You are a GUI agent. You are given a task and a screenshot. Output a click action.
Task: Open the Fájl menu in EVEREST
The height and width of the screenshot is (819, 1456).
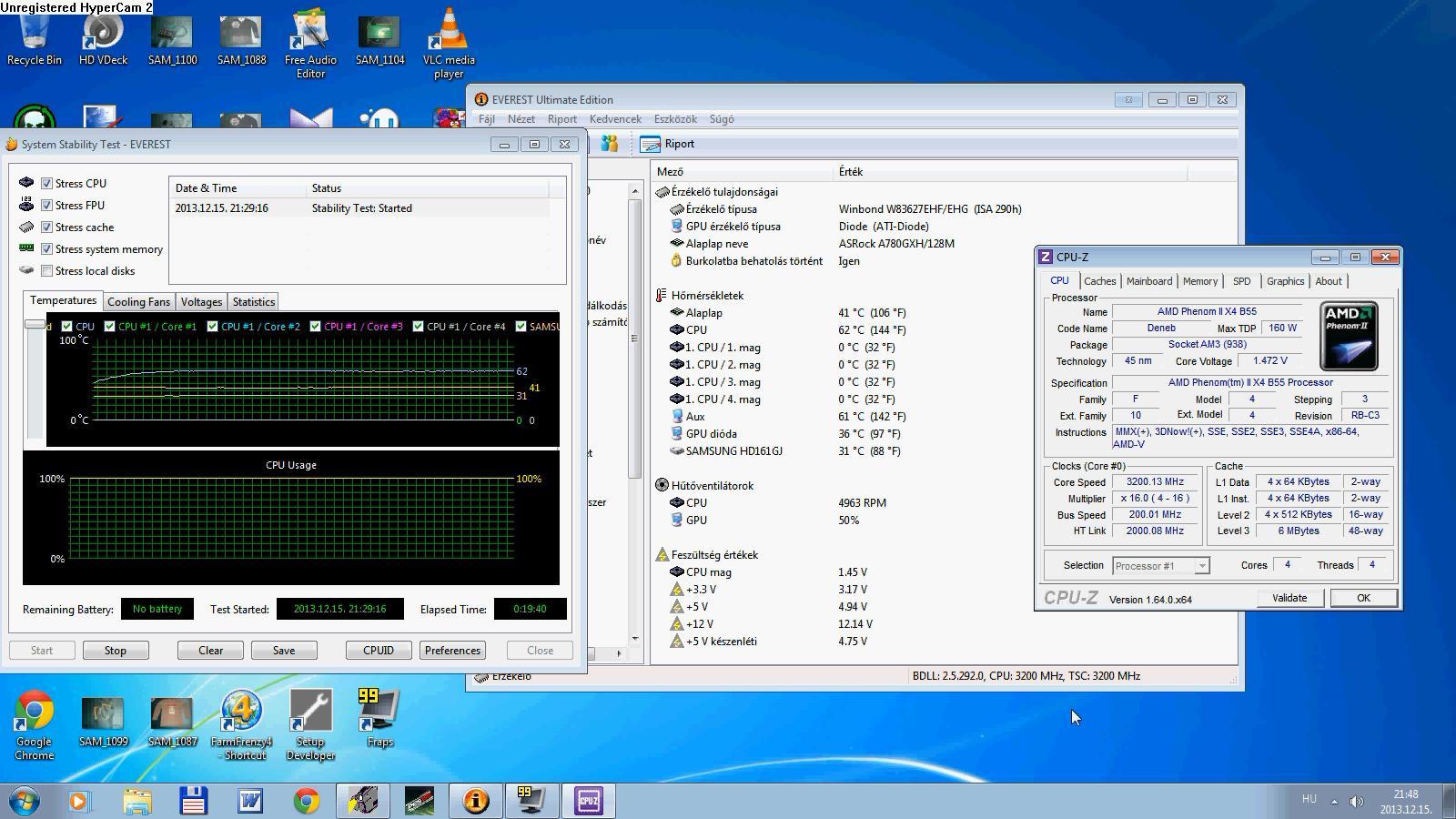click(487, 119)
